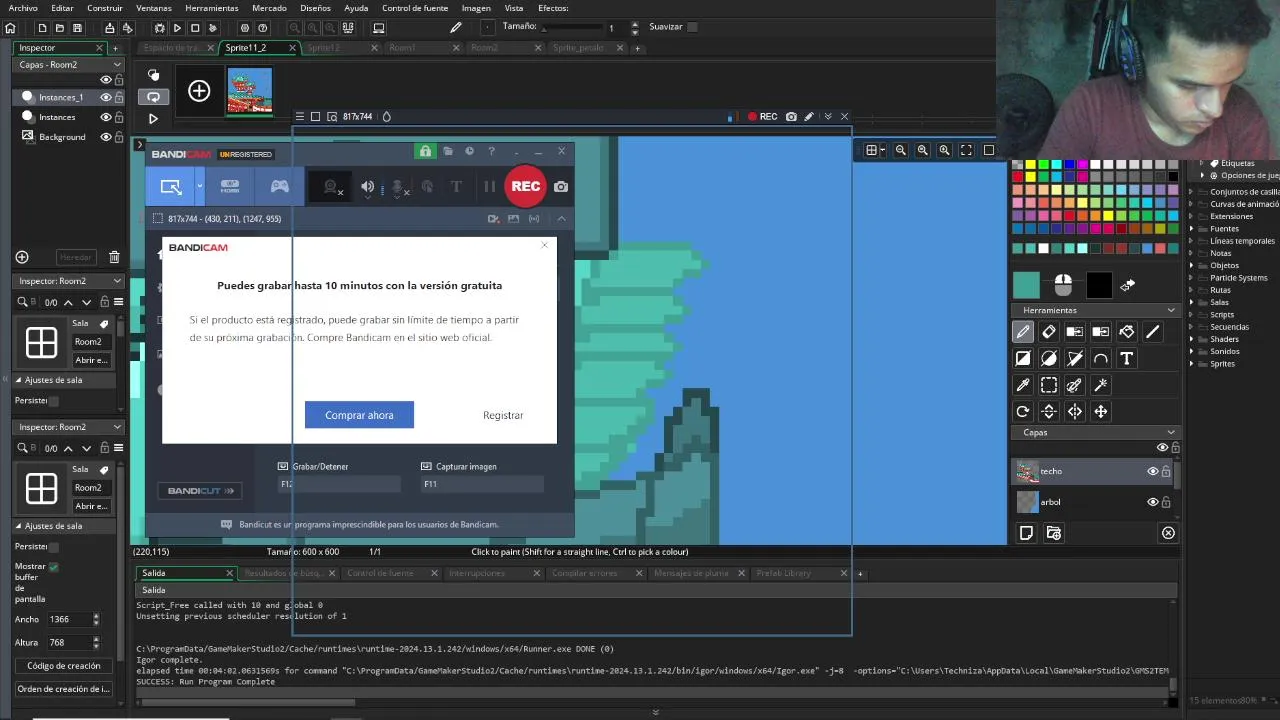1280x720 pixels.
Task: Stop the game with the Stop icon
Action: point(195,28)
